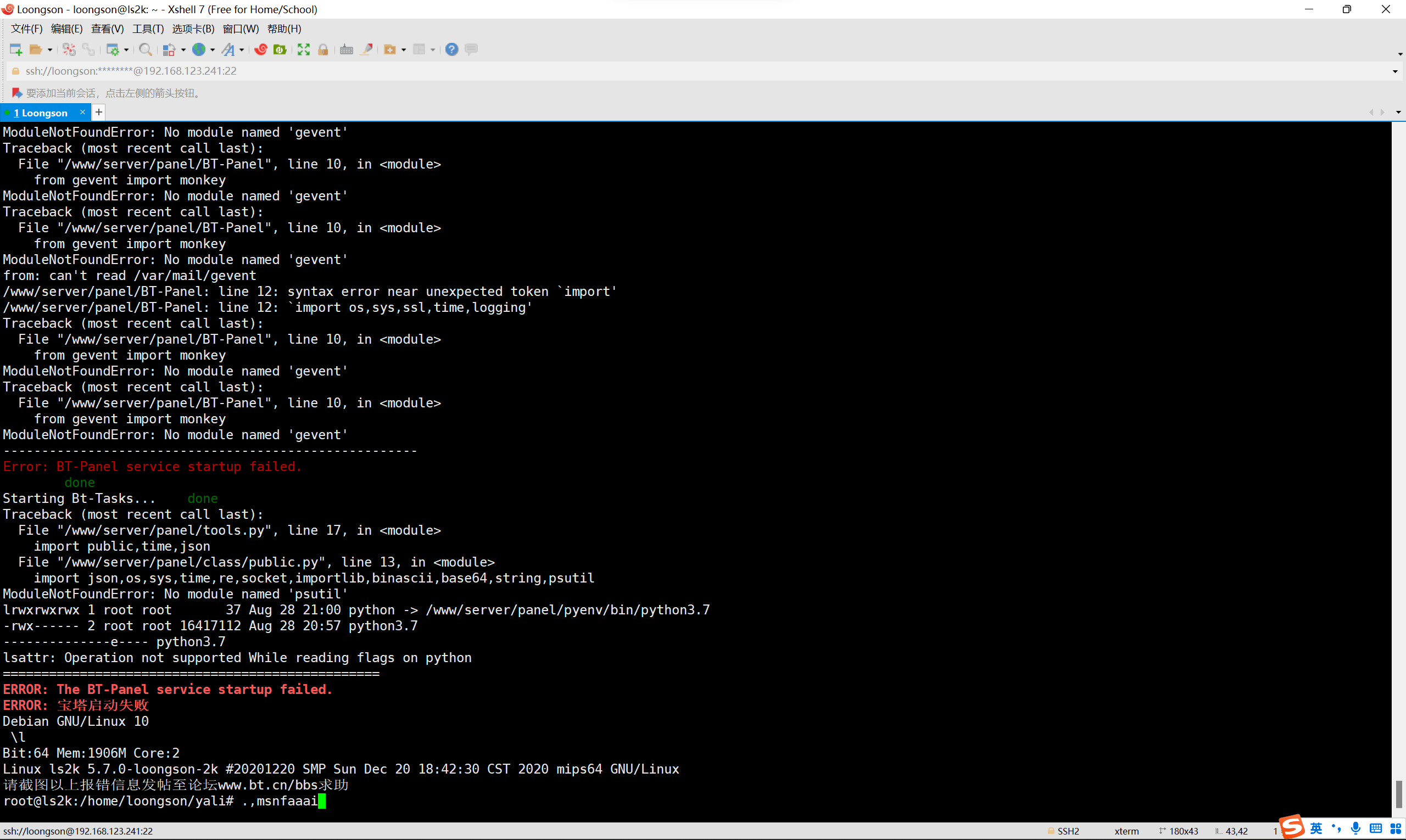Add a new tab with plus button
This screenshot has width=1406, height=840.
[x=98, y=112]
